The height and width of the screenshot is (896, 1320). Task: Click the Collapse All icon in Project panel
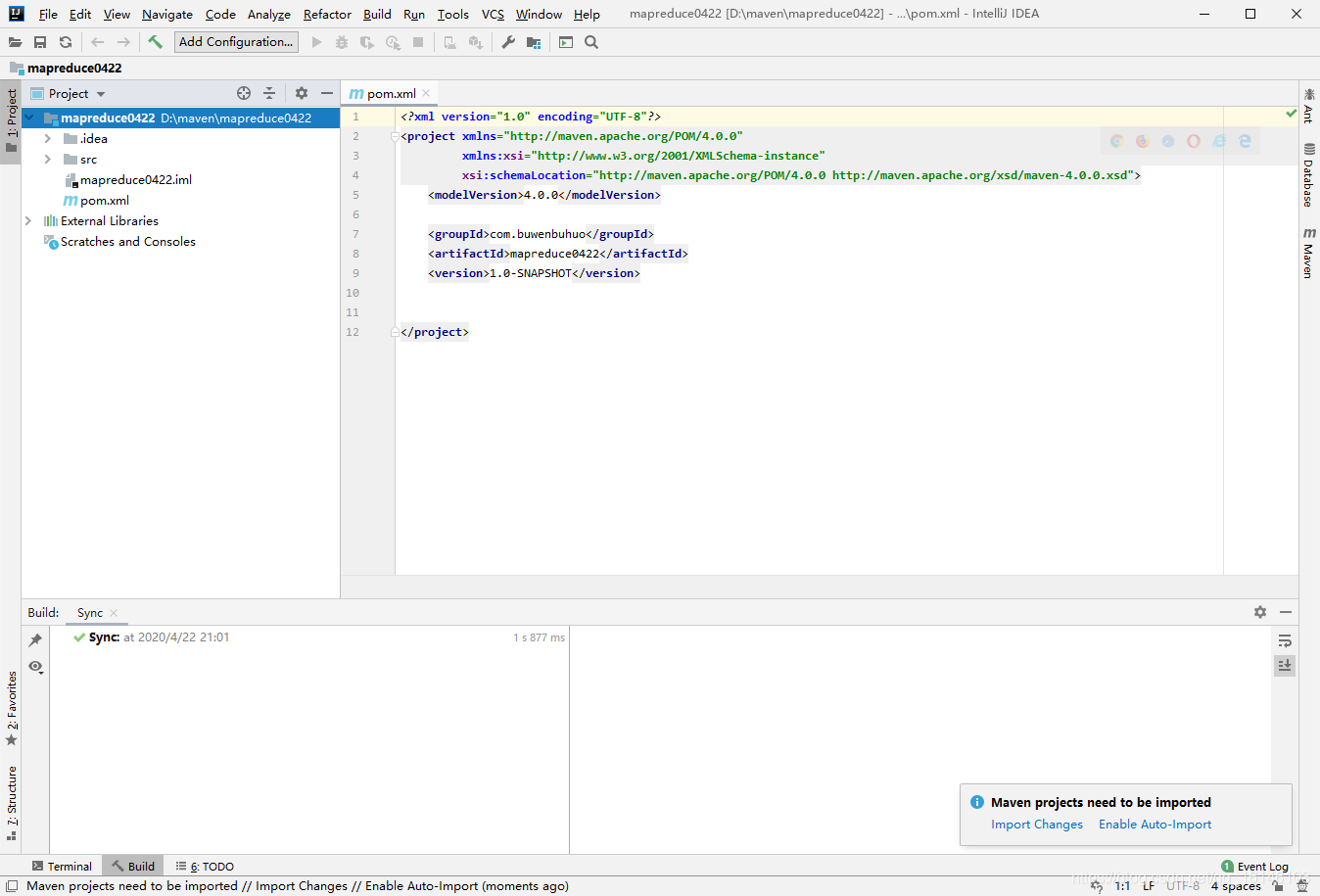(269, 93)
